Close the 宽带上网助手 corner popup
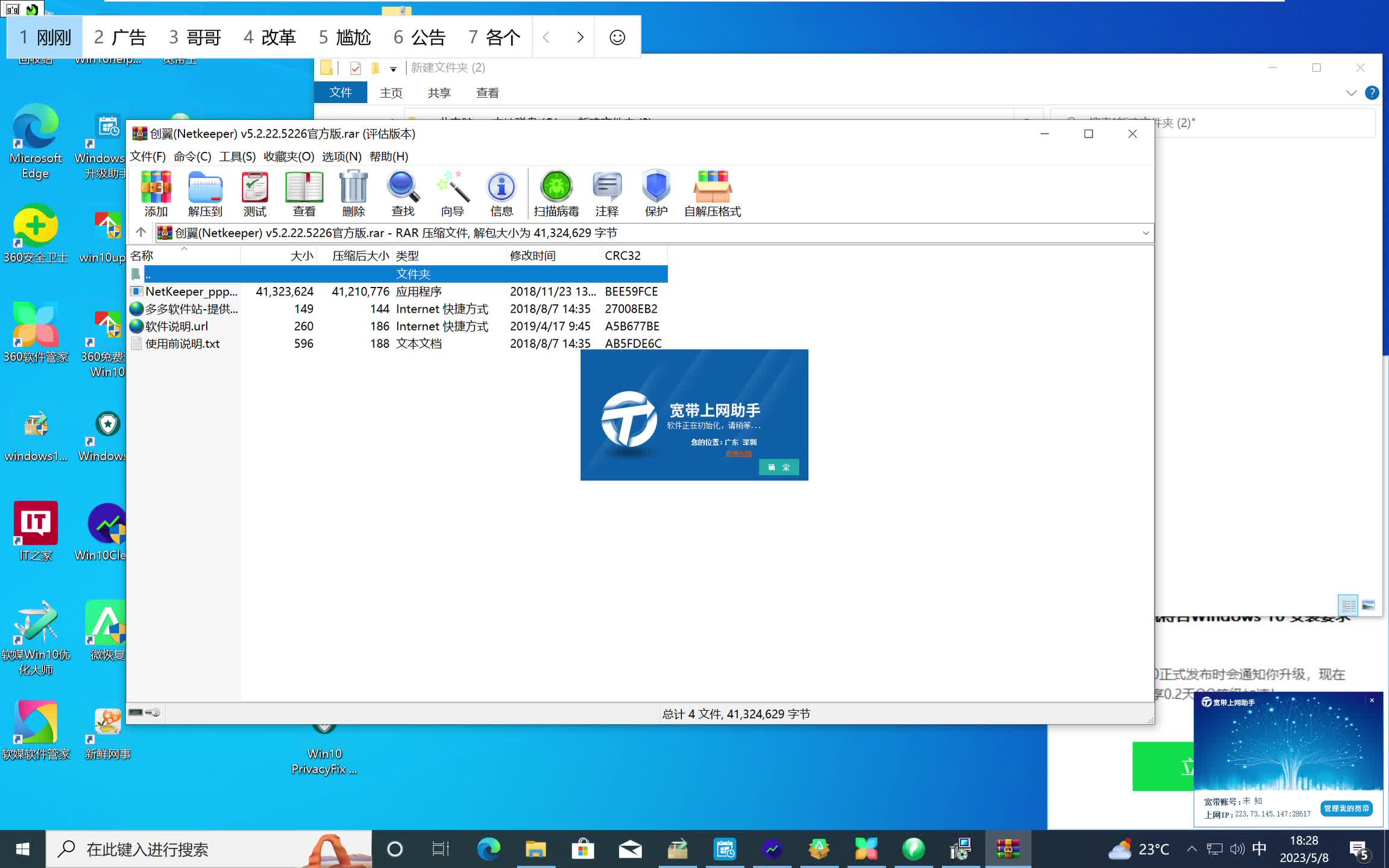 pyautogui.click(x=1372, y=700)
